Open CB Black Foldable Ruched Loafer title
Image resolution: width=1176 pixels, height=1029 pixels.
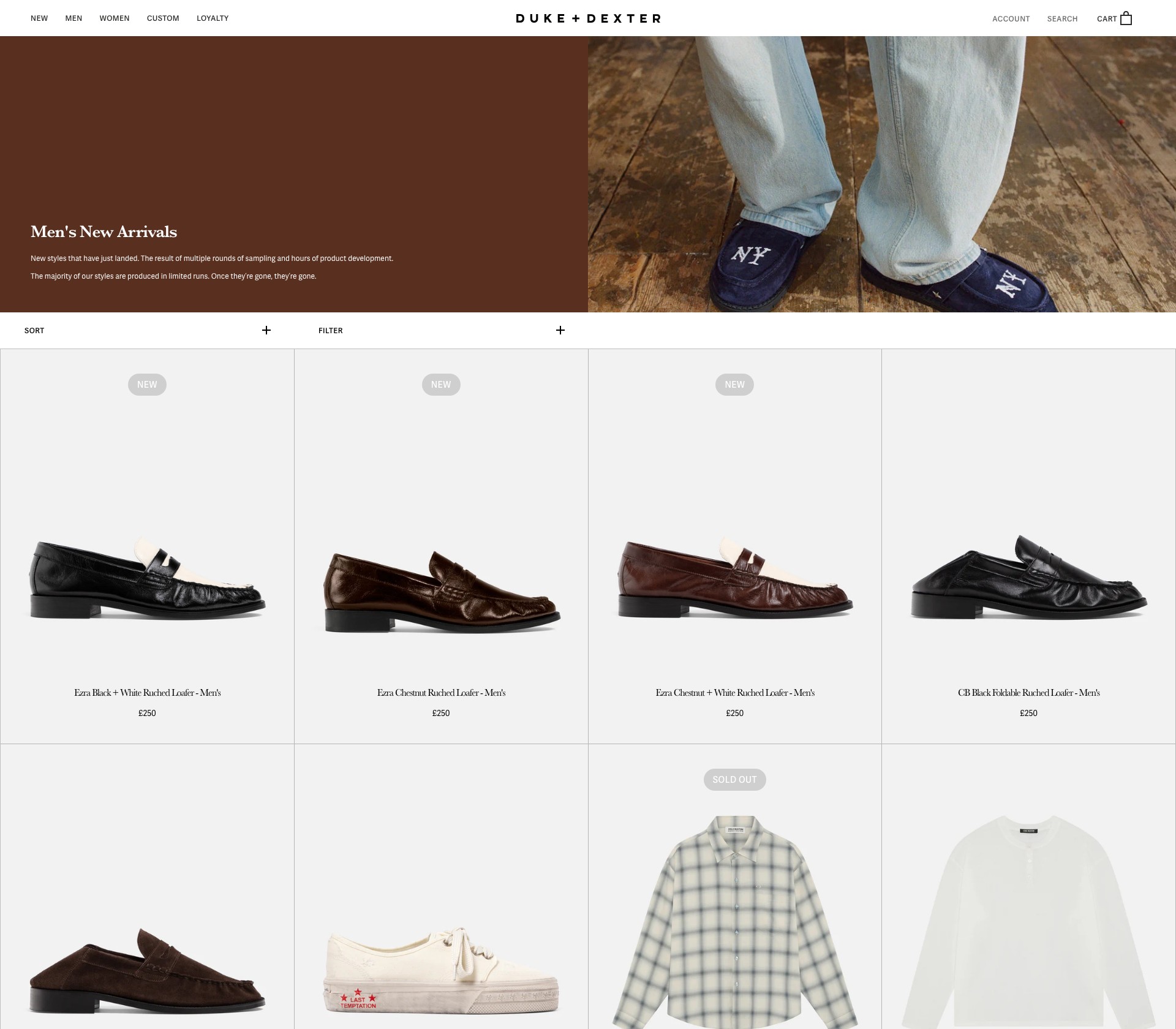click(1028, 693)
